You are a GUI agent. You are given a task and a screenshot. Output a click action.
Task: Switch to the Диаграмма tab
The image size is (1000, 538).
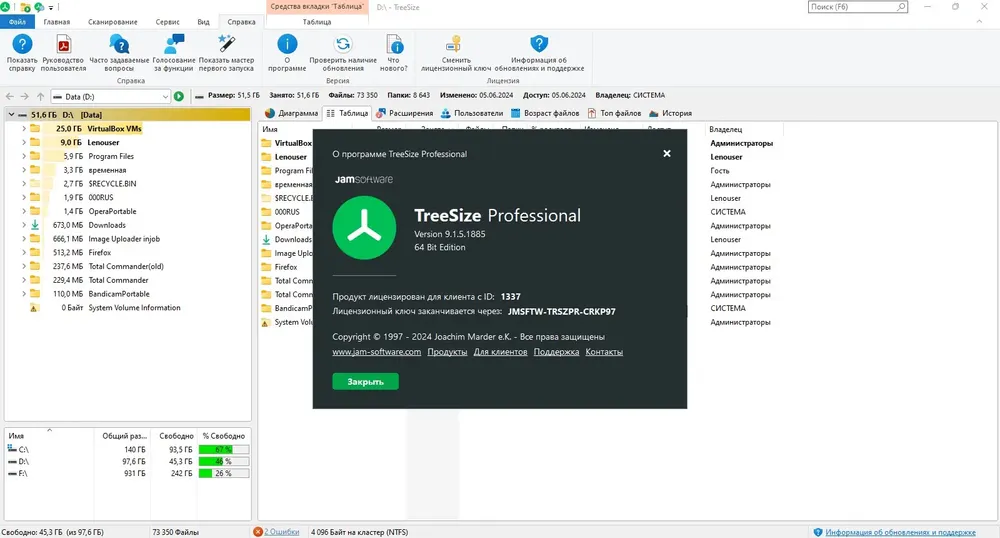click(x=291, y=113)
